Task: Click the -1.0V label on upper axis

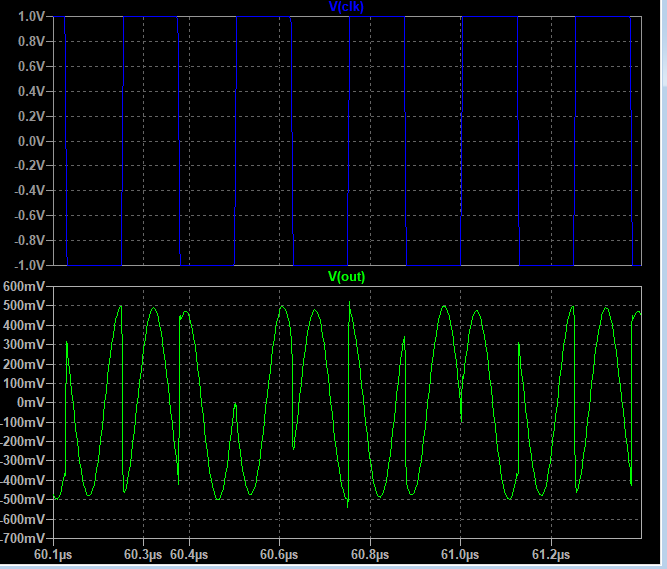Action: pyautogui.click(x=31, y=265)
